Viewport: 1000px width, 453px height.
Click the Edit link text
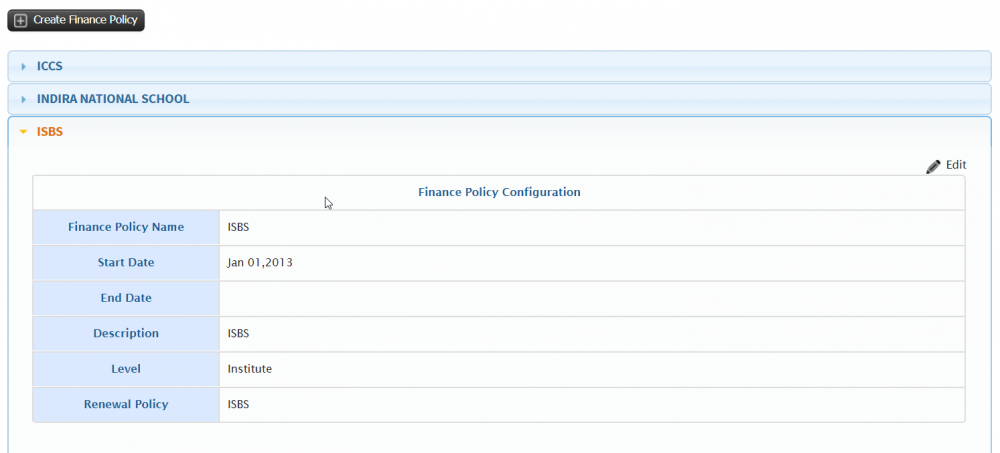[956, 165]
